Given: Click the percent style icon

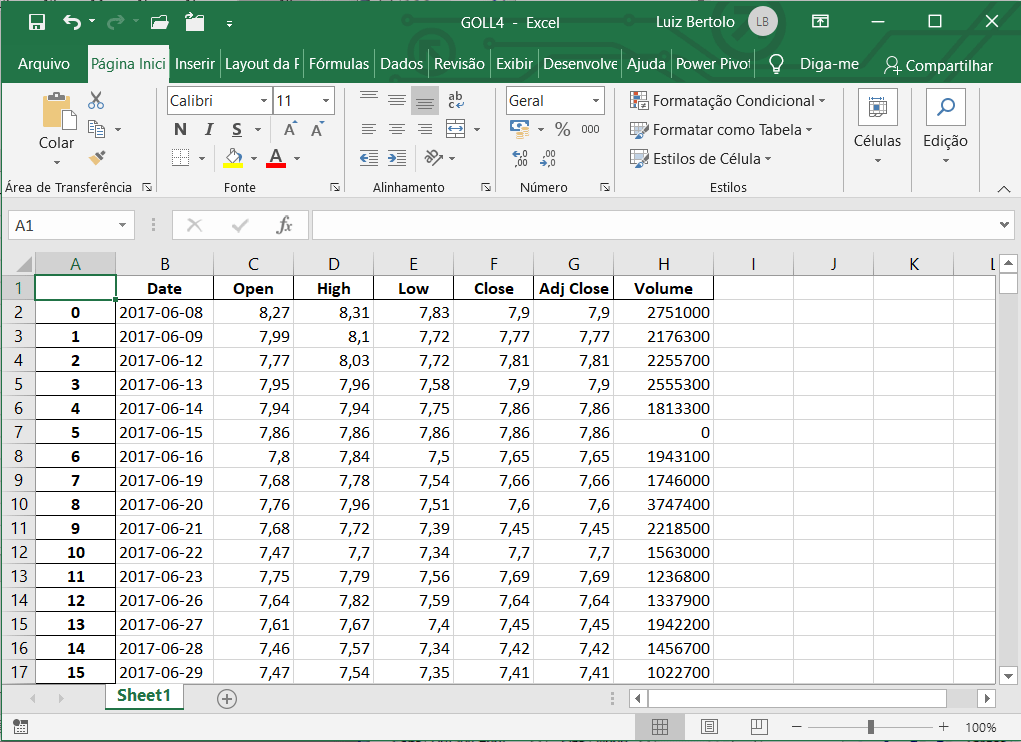Looking at the screenshot, I should click(562, 129).
